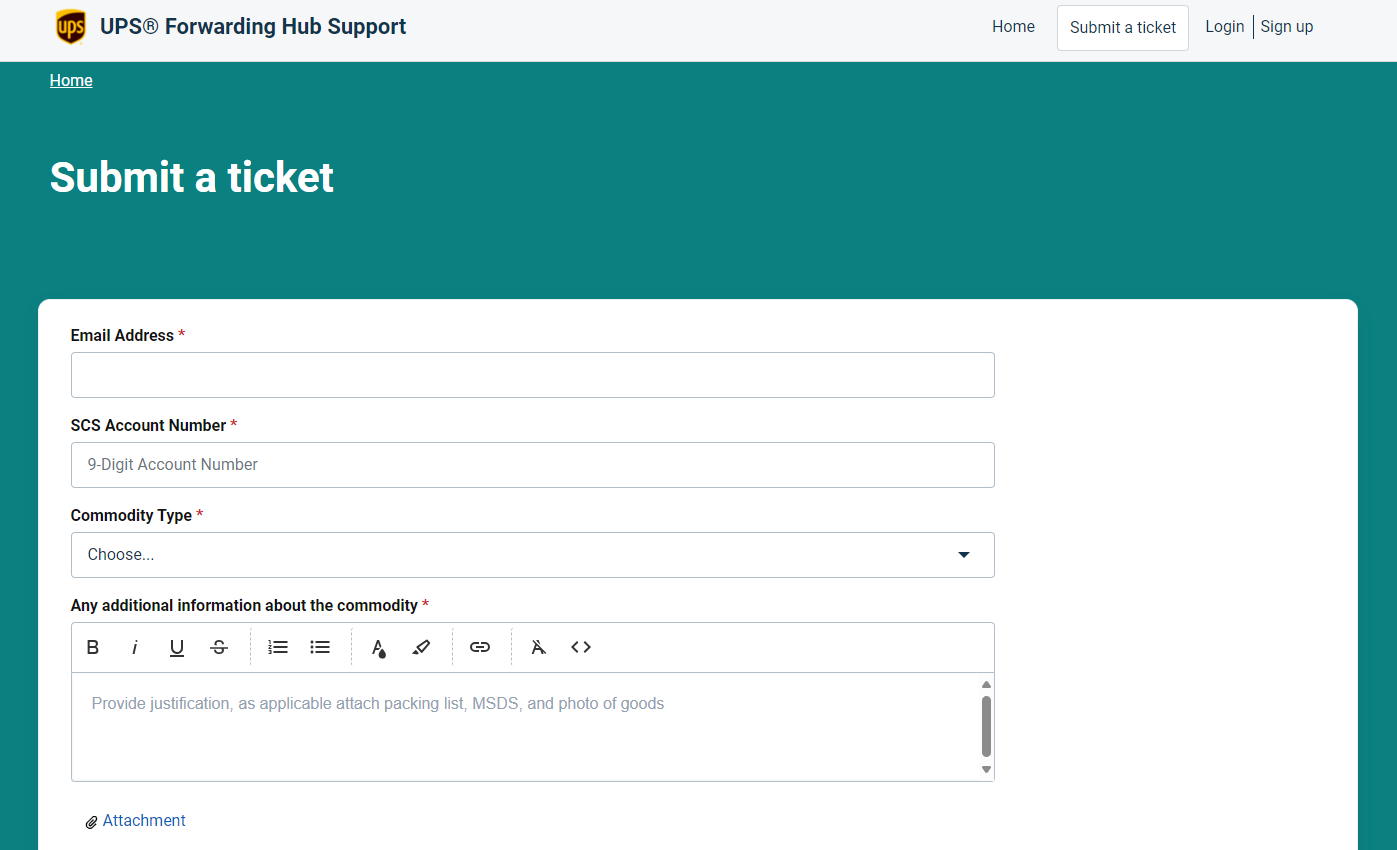This screenshot has height=850, width=1397.
Task: Click into the additional information text area
Action: click(525, 727)
